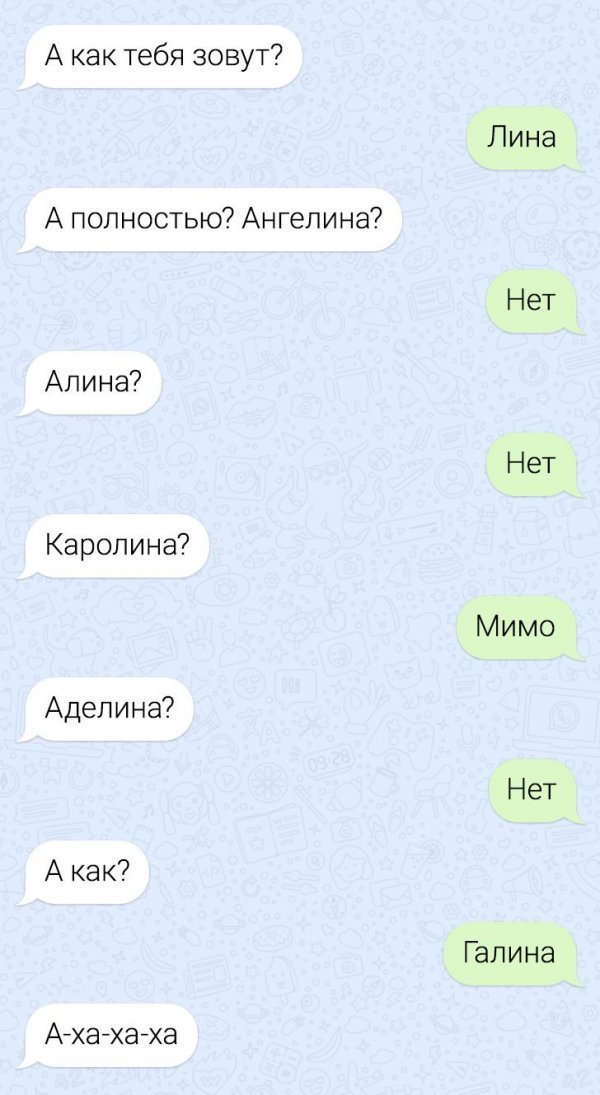Tap the 'Нет' reply following the Ангелина question
The height and width of the screenshot is (1095, 600).
point(532,302)
